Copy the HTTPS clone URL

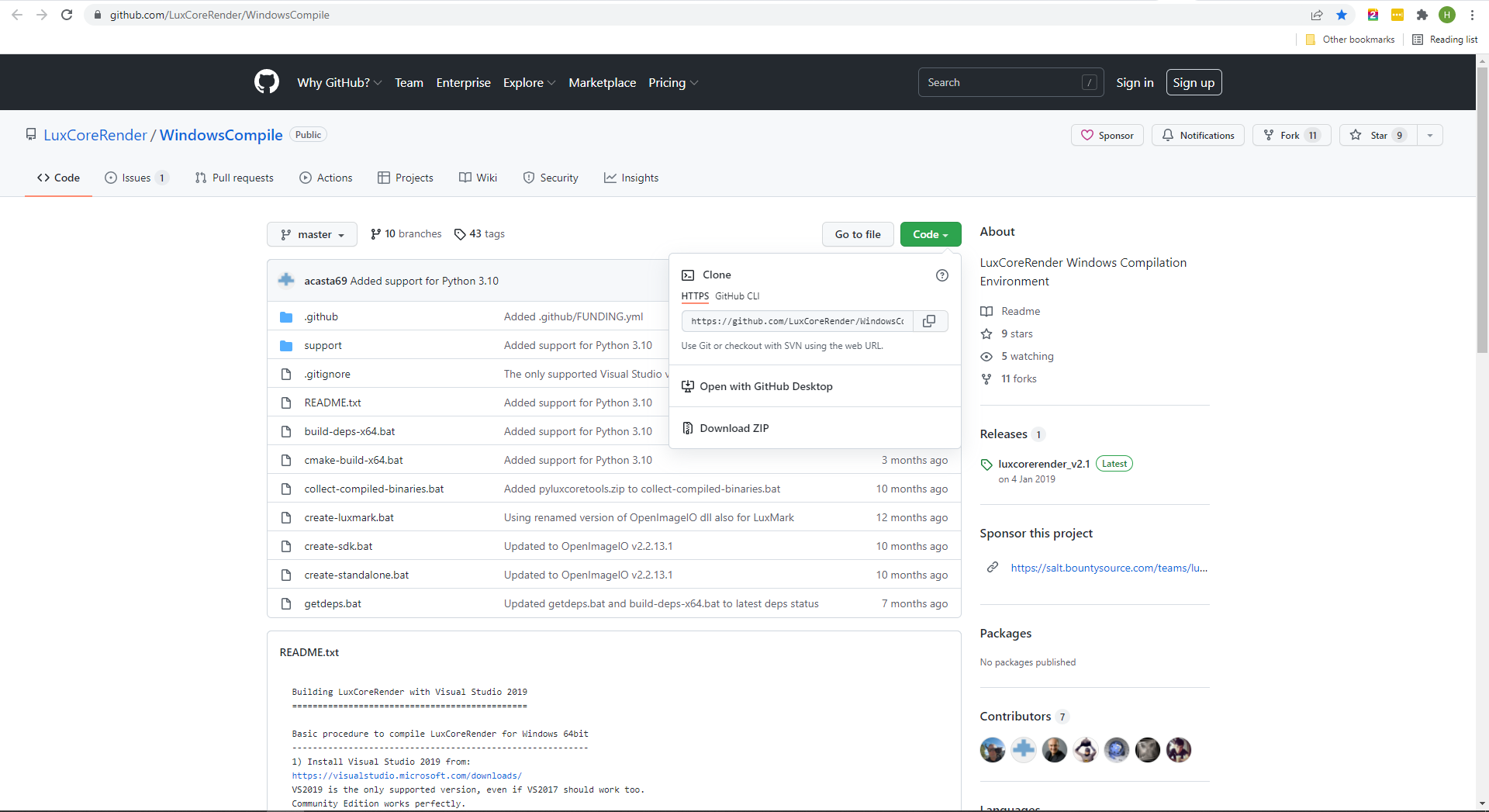tap(929, 321)
